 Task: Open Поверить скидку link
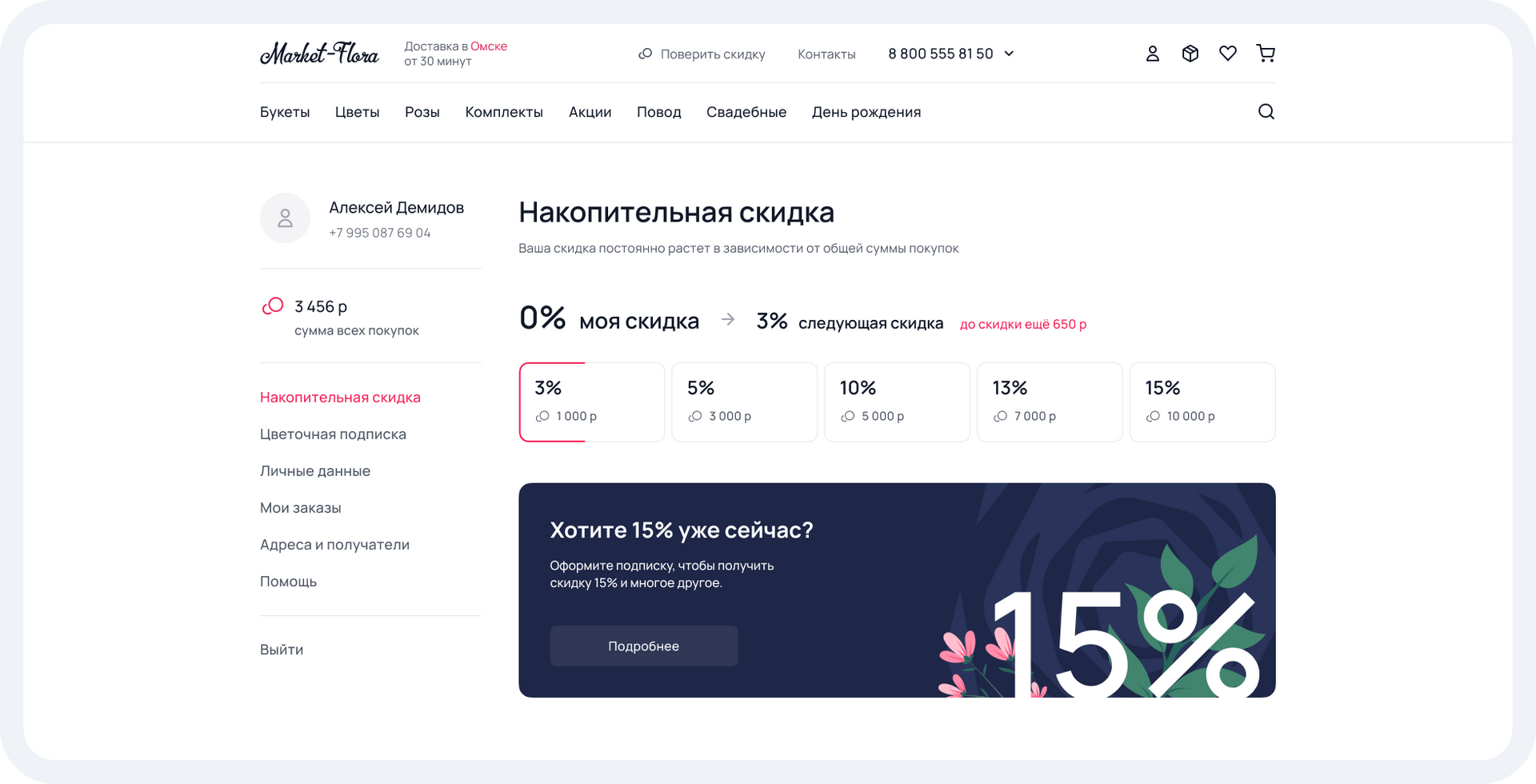tap(712, 54)
